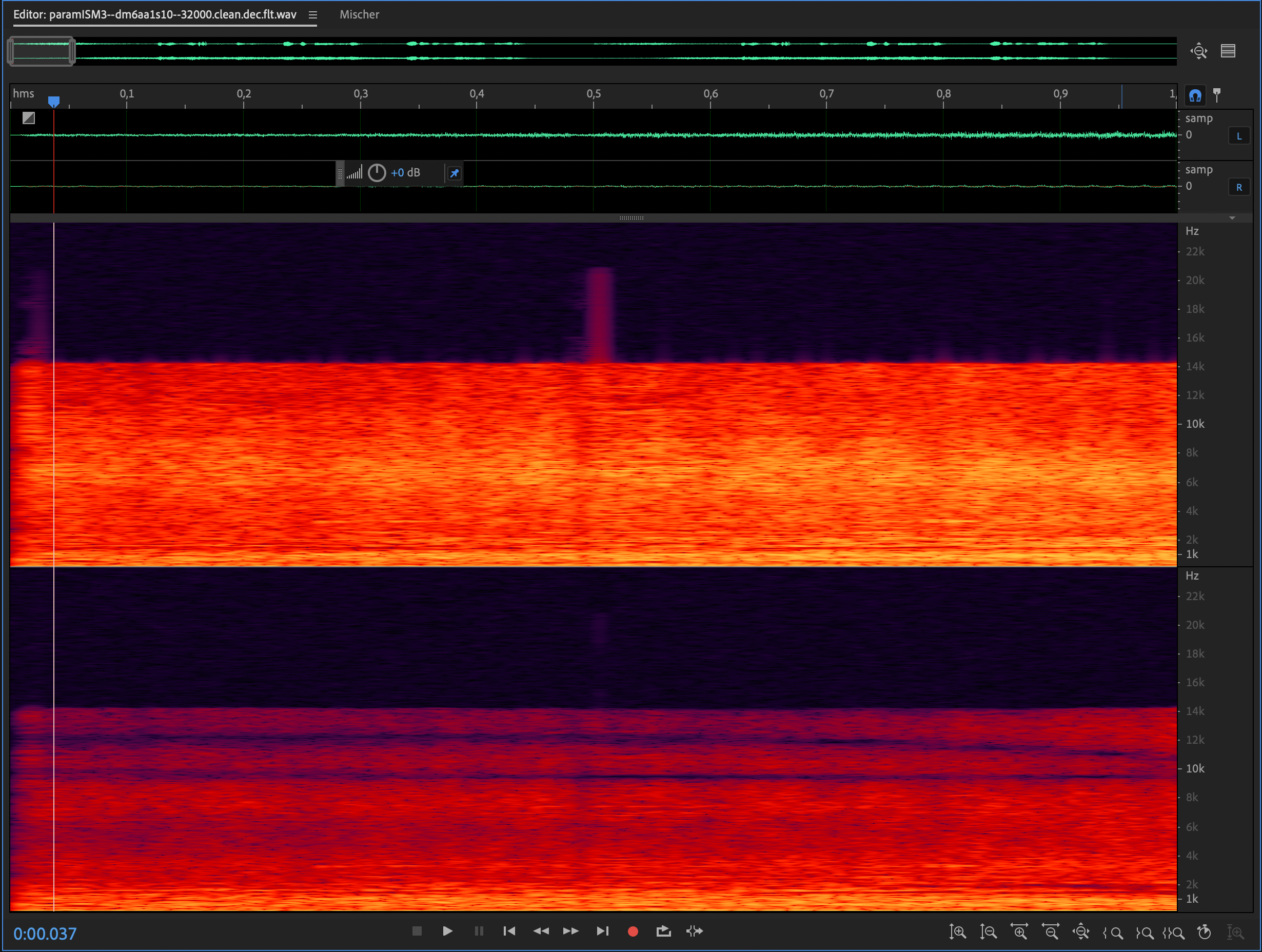Click the zoom to time stopwatch icon
1262x952 pixels.
(1205, 932)
